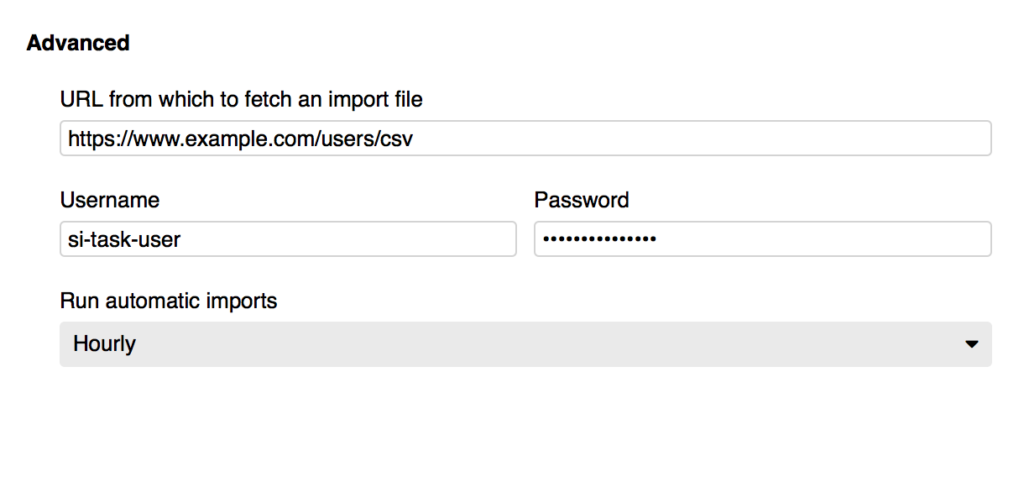
Task: Click empty space after the password dots
Action: pyautogui.click(x=823, y=239)
